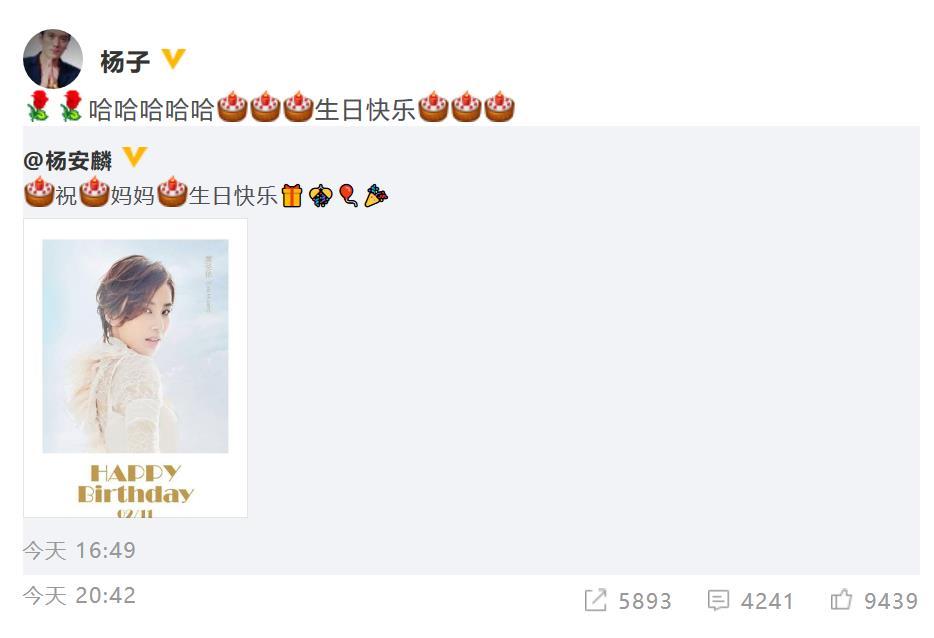Open the @杨安麟 mention link
Screen dimensions: 934x638
[68, 160]
